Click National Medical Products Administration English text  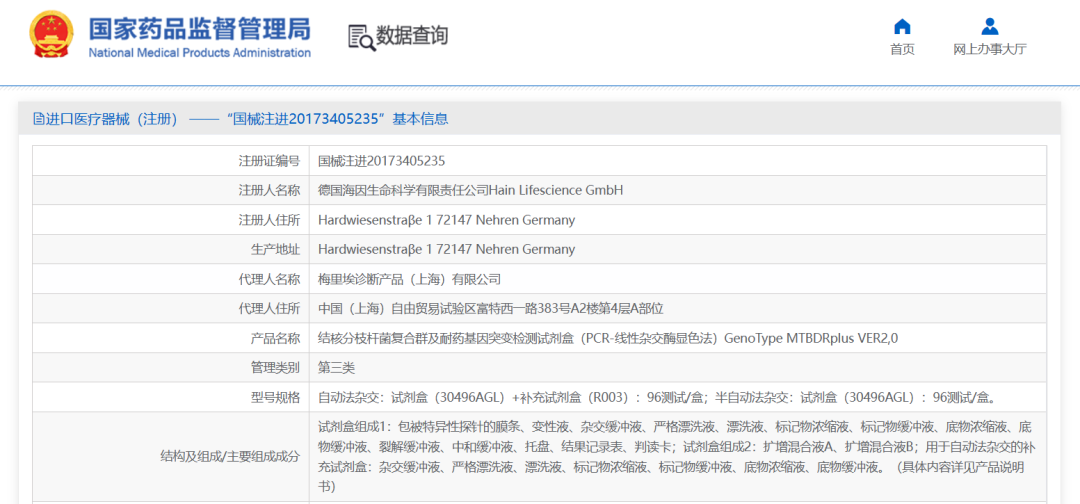(199, 53)
